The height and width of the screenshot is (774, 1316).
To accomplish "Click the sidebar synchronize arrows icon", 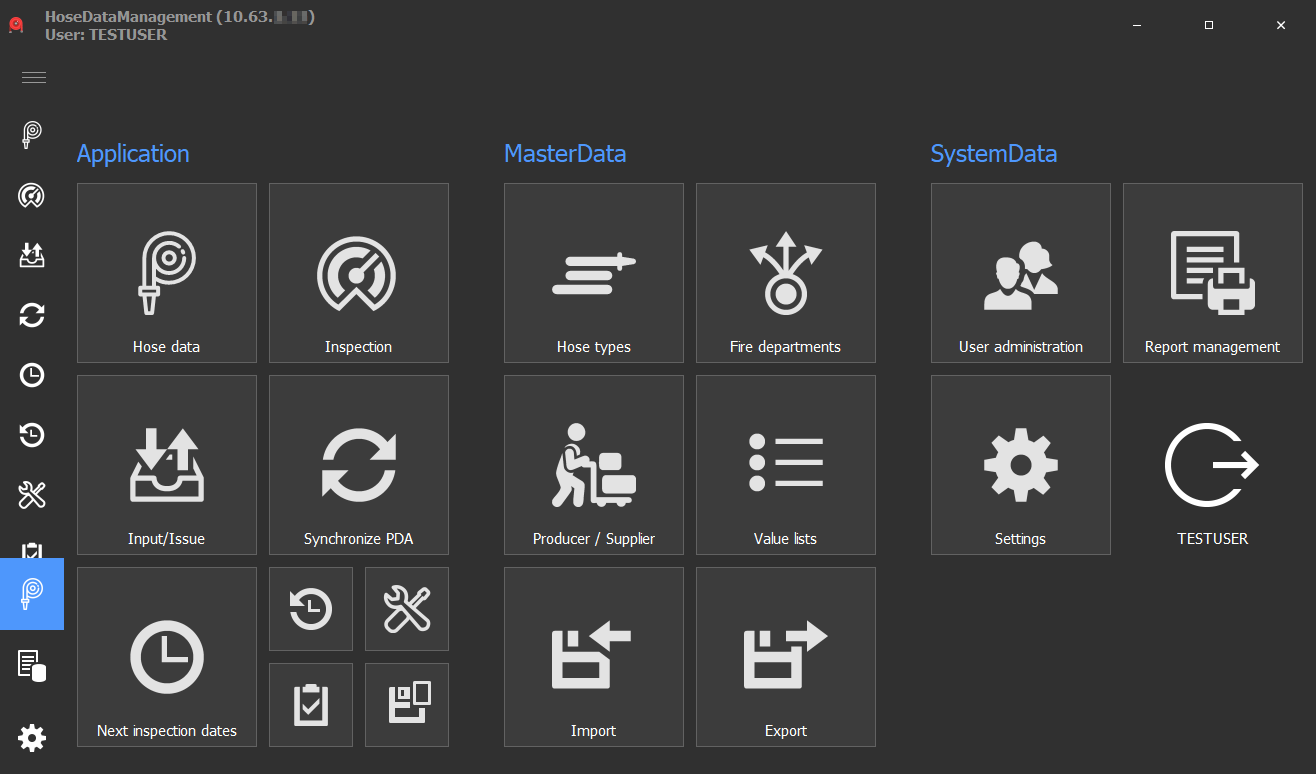I will tap(32, 316).
